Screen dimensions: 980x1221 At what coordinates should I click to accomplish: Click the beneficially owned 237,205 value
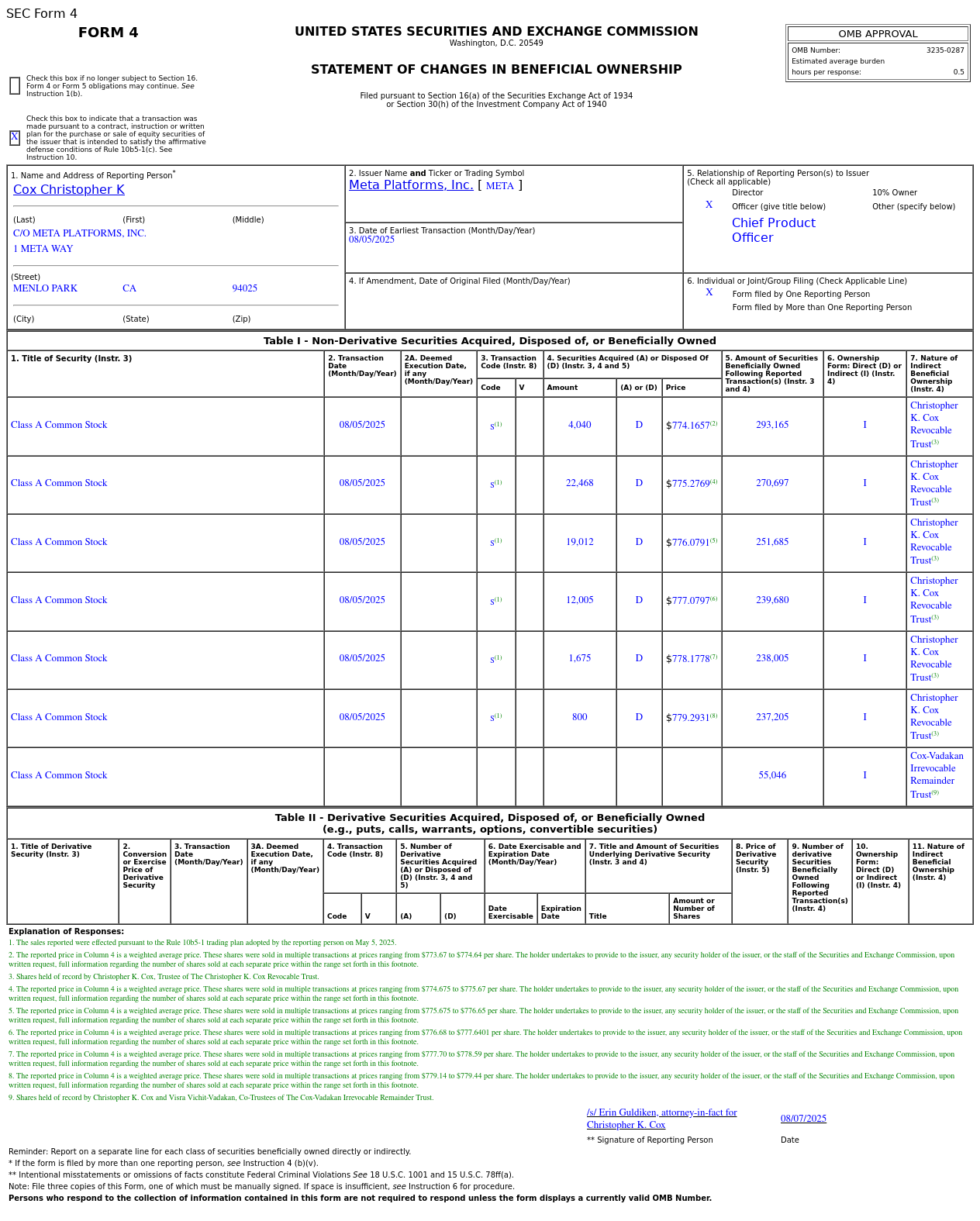pos(772,717)
